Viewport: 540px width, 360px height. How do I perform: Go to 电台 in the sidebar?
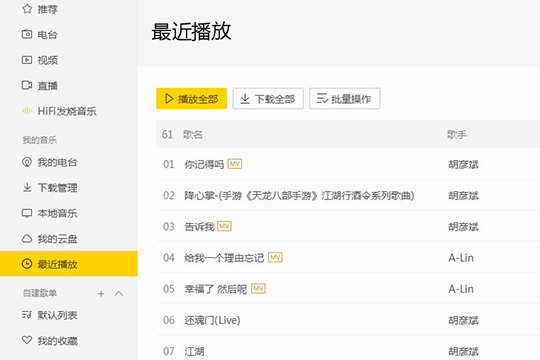47,34
